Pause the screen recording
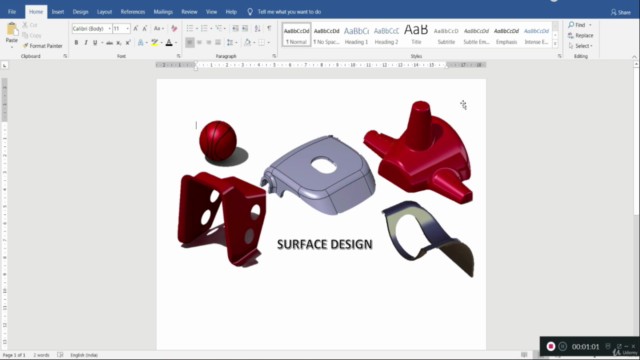 [x=562, y=346]
